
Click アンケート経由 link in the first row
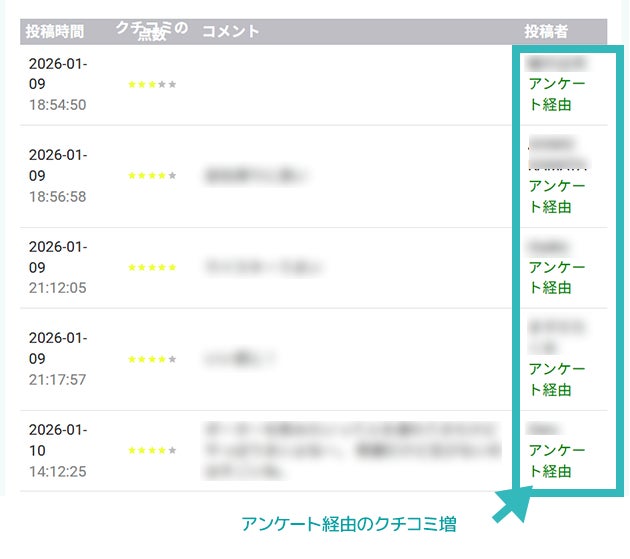[556, 94]
